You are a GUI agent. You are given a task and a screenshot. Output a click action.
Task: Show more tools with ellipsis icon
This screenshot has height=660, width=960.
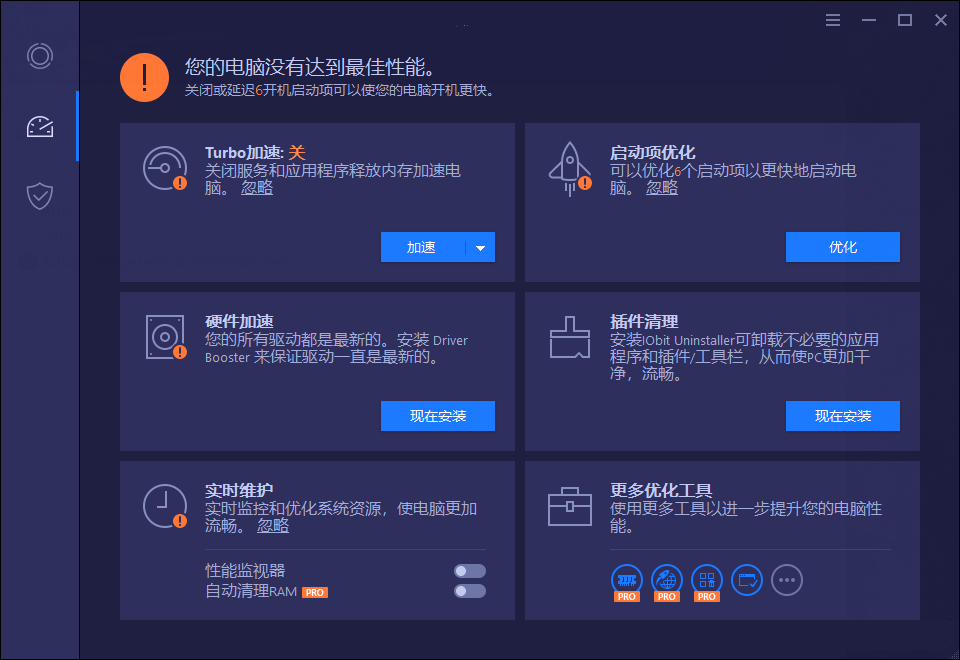tap(787, 580)
